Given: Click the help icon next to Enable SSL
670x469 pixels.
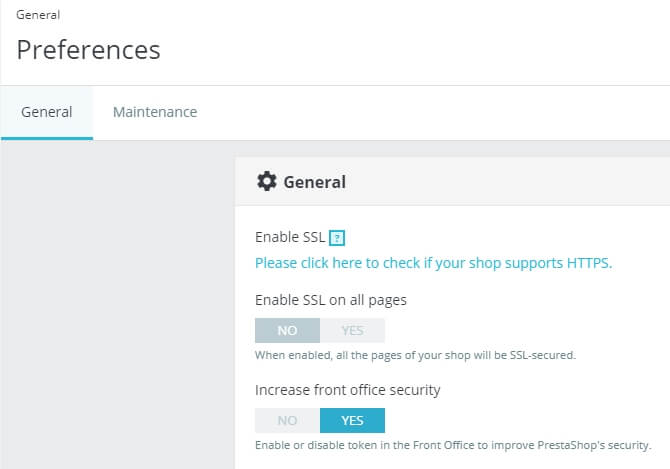Looking at the screenshot, I should (338, 238).
